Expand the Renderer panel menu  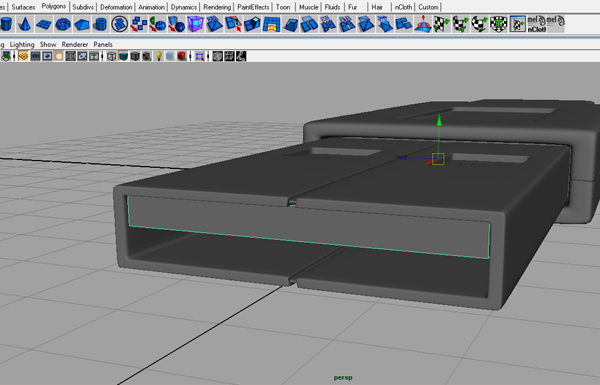(x=75, y=44)
